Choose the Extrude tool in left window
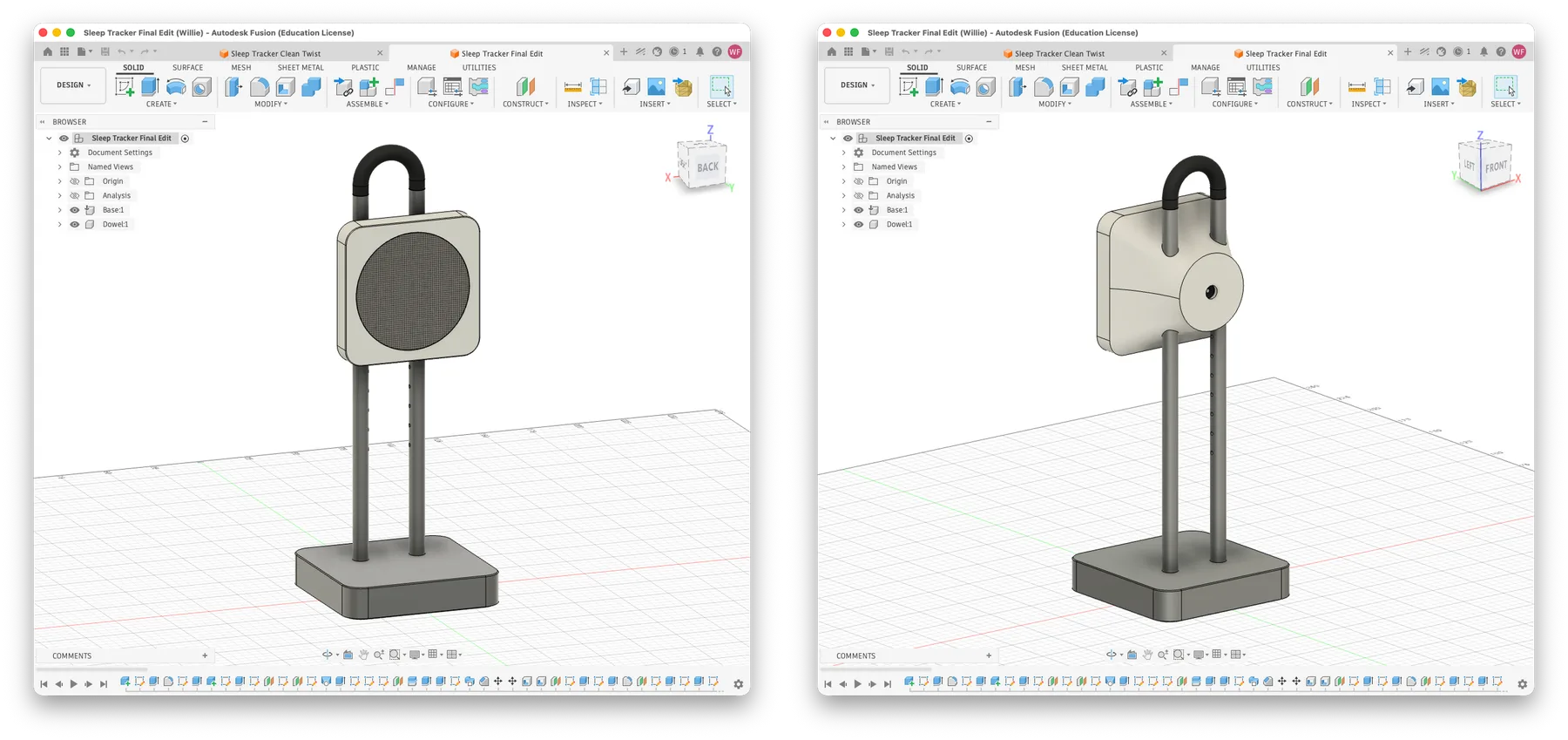 click(x=150, y=86)
